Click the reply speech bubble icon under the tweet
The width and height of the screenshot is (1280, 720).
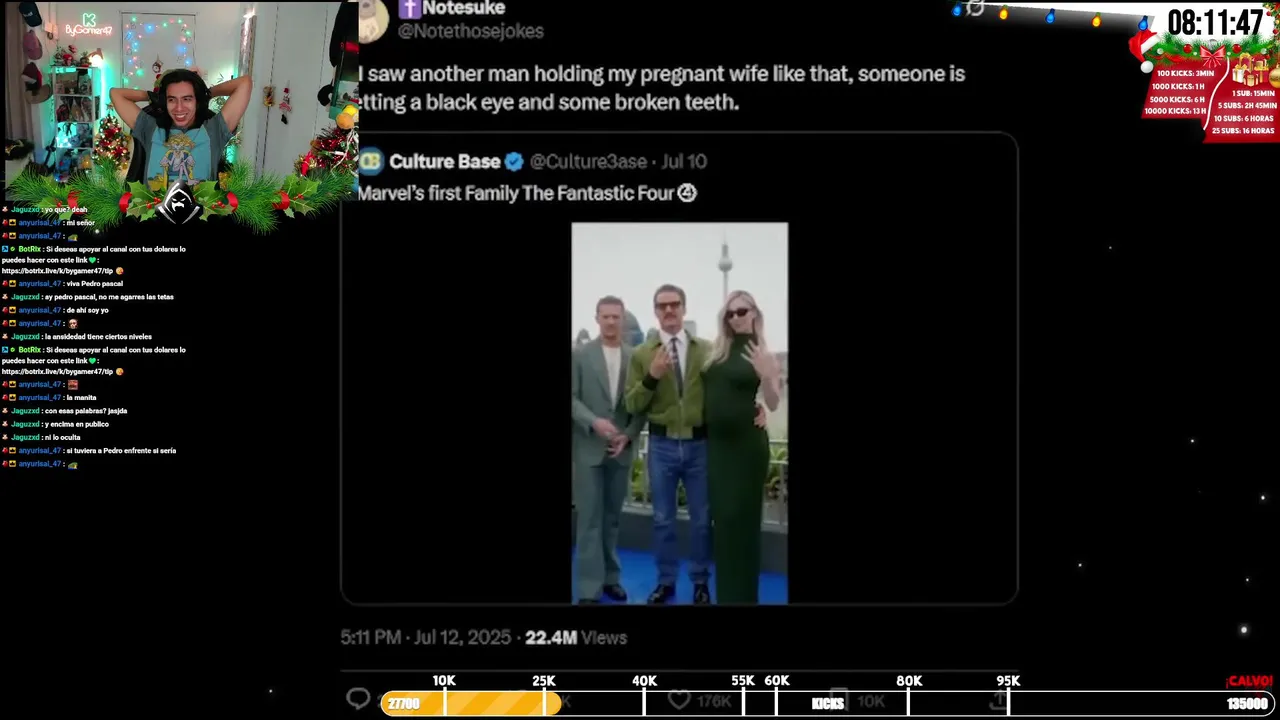coord(358,699)
